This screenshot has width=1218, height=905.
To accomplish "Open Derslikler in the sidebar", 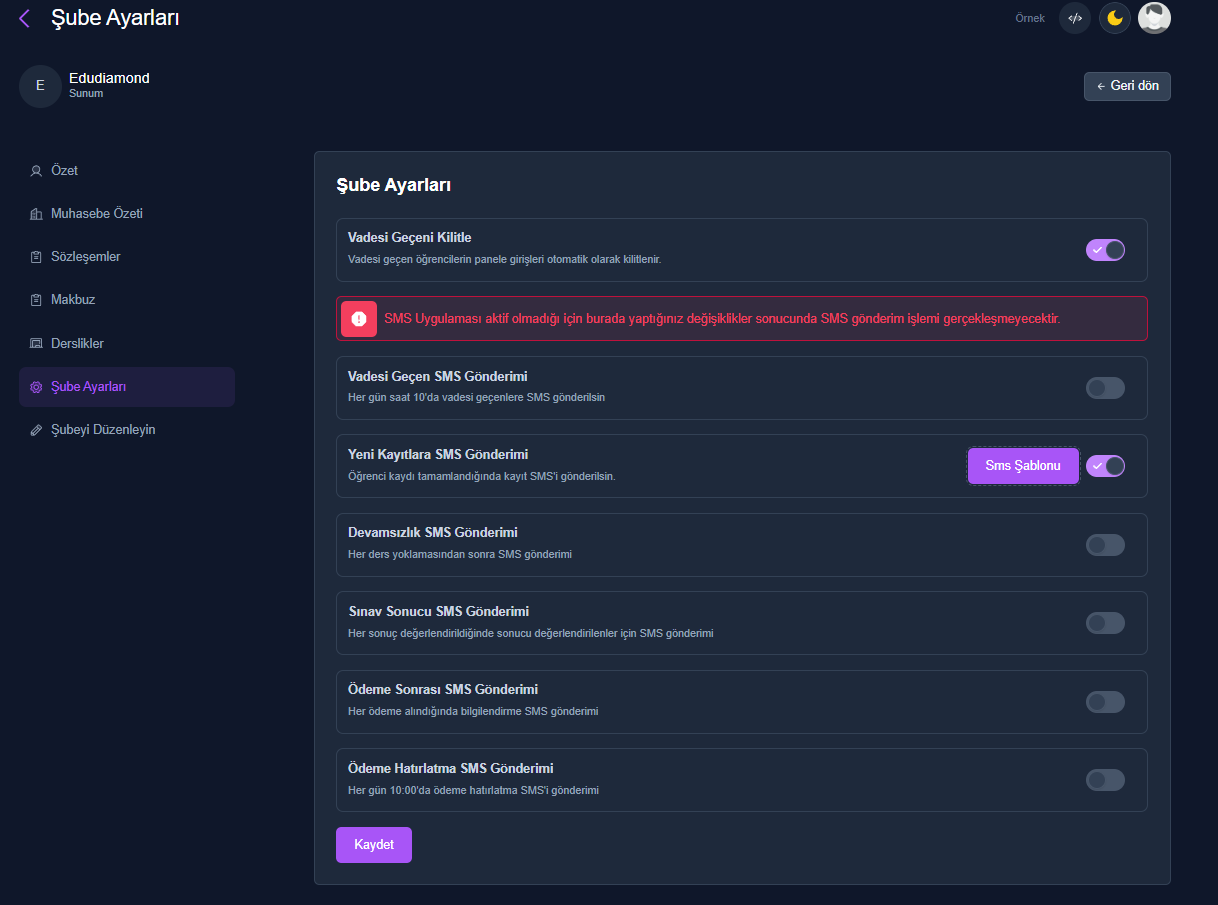I will (127, 344).
